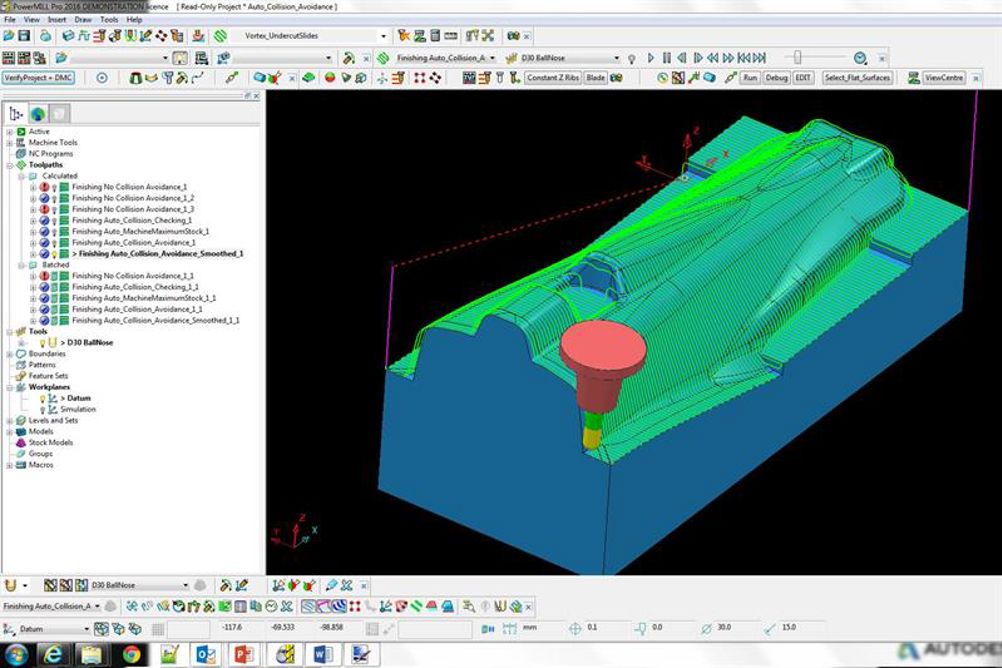The width and height of the screenshot is (1002, 668).
Task: Click the icon left of ViewCentre button
Action: 914,78
